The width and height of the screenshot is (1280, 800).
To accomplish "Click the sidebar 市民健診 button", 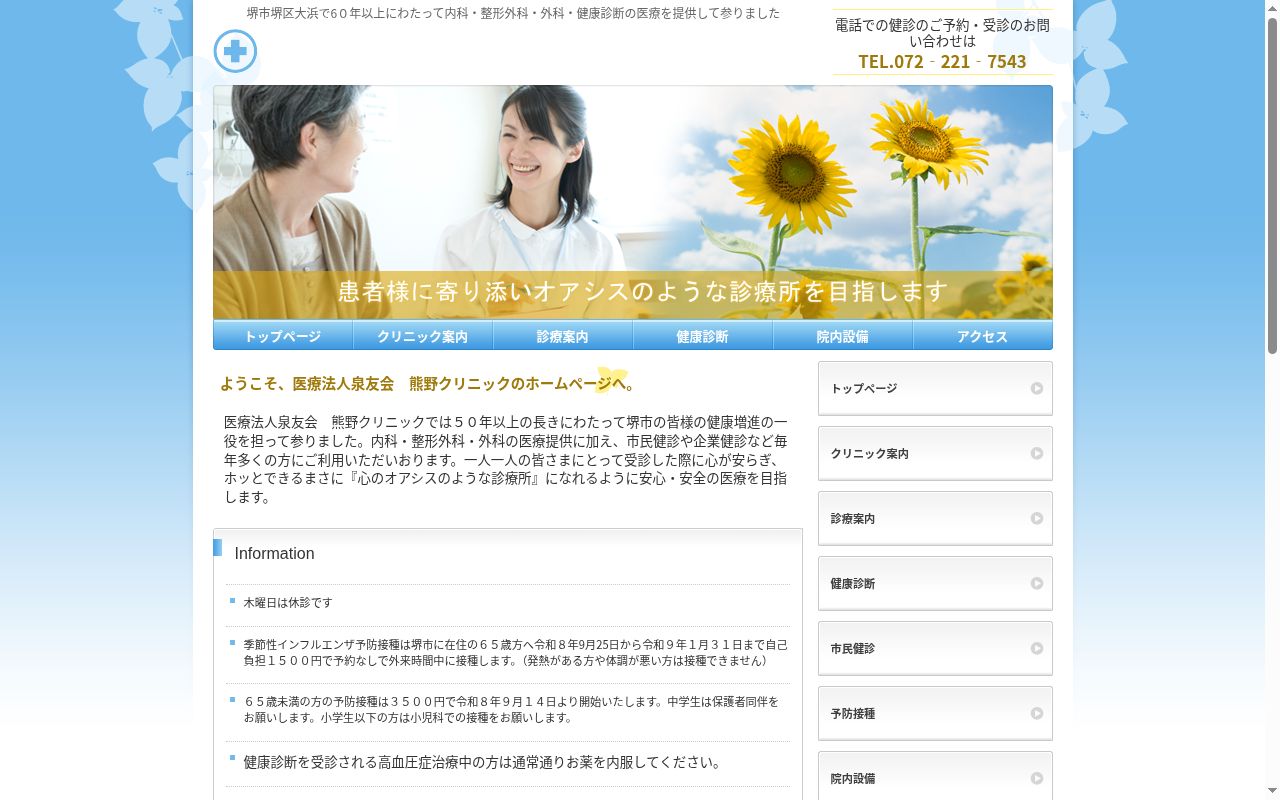I will coord(935,648).
